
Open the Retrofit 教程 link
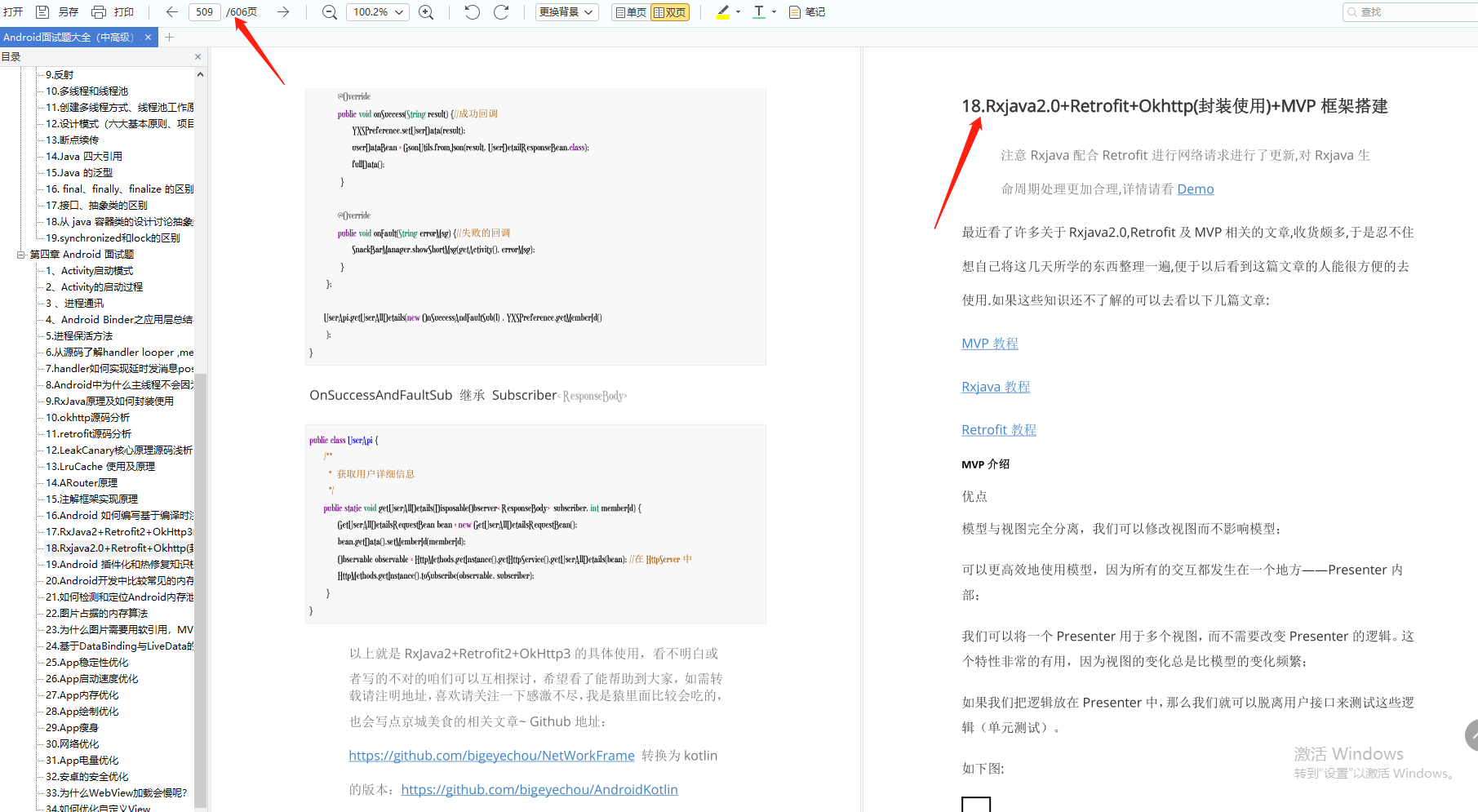click(x=999, y=430)
